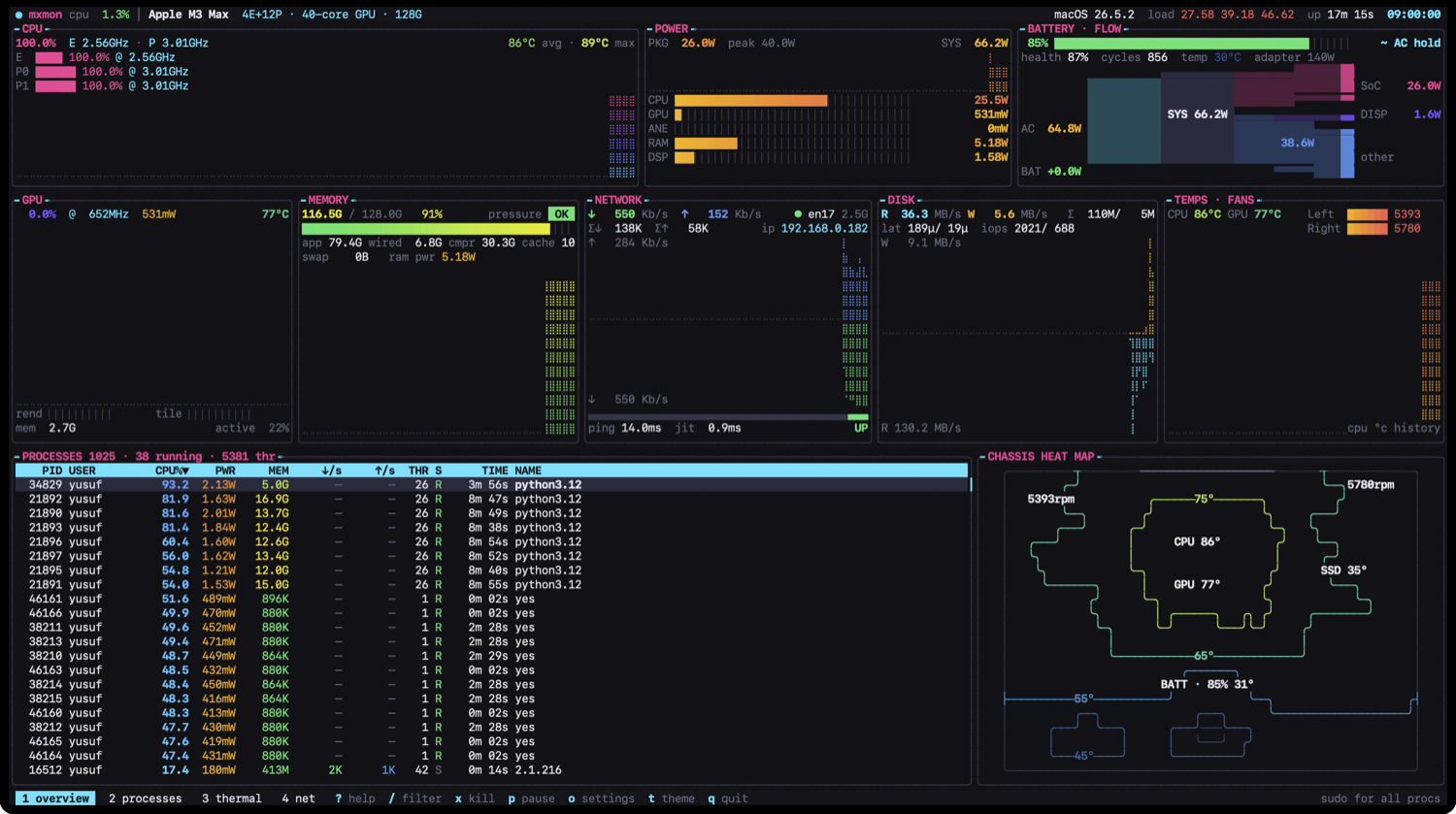Click the green en17 interface status dot

click(x=798, y=214)
